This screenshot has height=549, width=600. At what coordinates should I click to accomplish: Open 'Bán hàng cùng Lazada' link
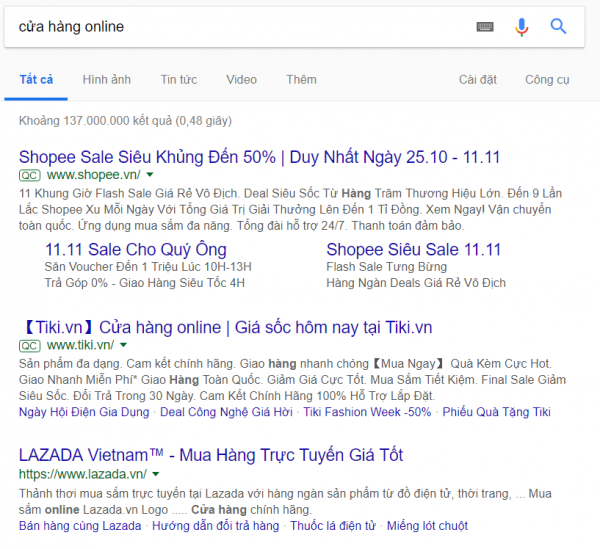(80, 526)
